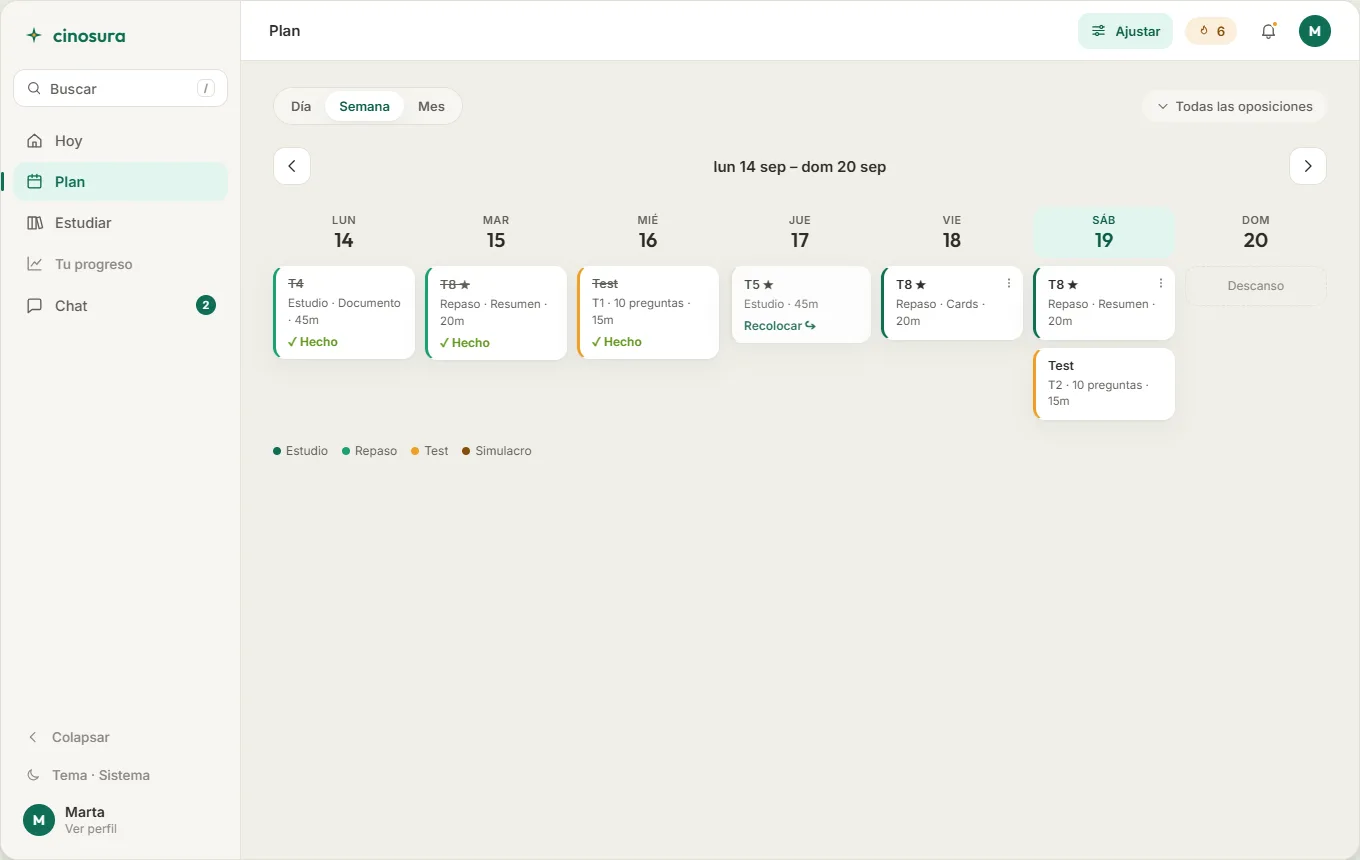Screen dimensions: 1360x860
Task: Click the Repaso legend label
Action: coord(376,451)
